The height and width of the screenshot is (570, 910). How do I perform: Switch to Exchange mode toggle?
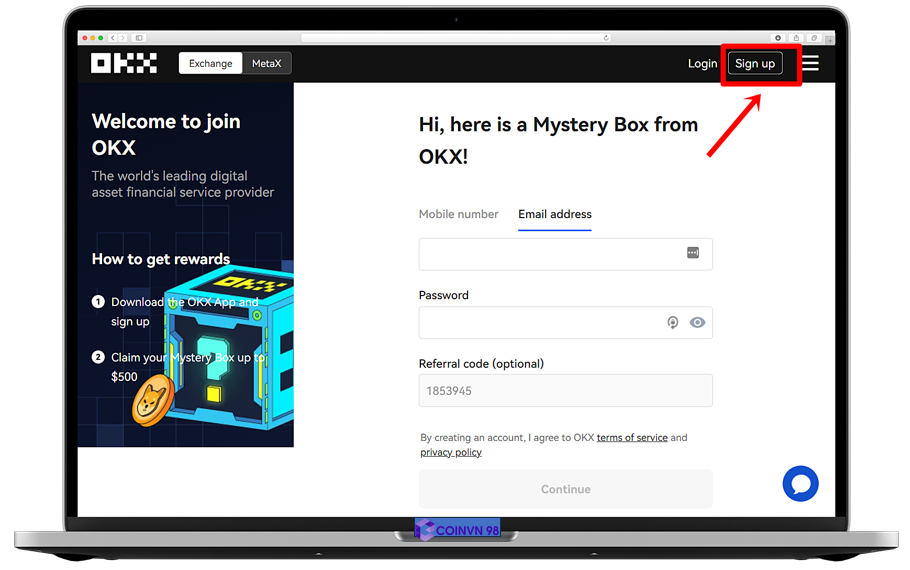tap(211, 63)
